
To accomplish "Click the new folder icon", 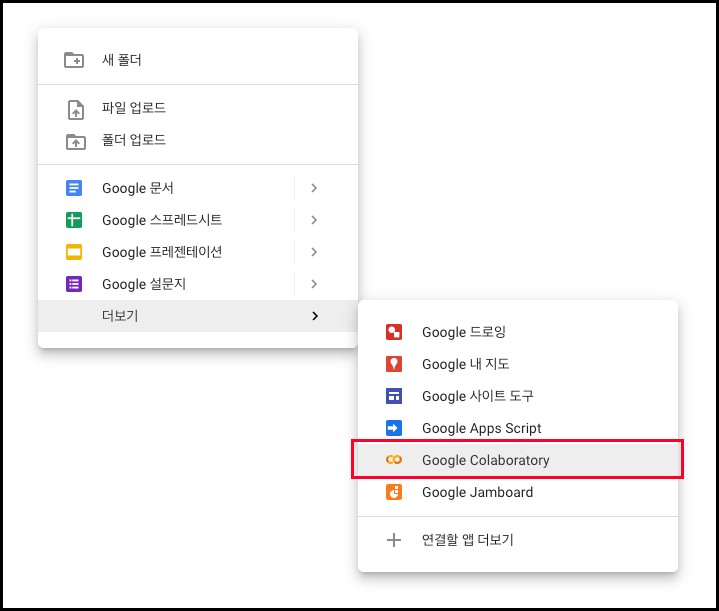I will (74, 60).
